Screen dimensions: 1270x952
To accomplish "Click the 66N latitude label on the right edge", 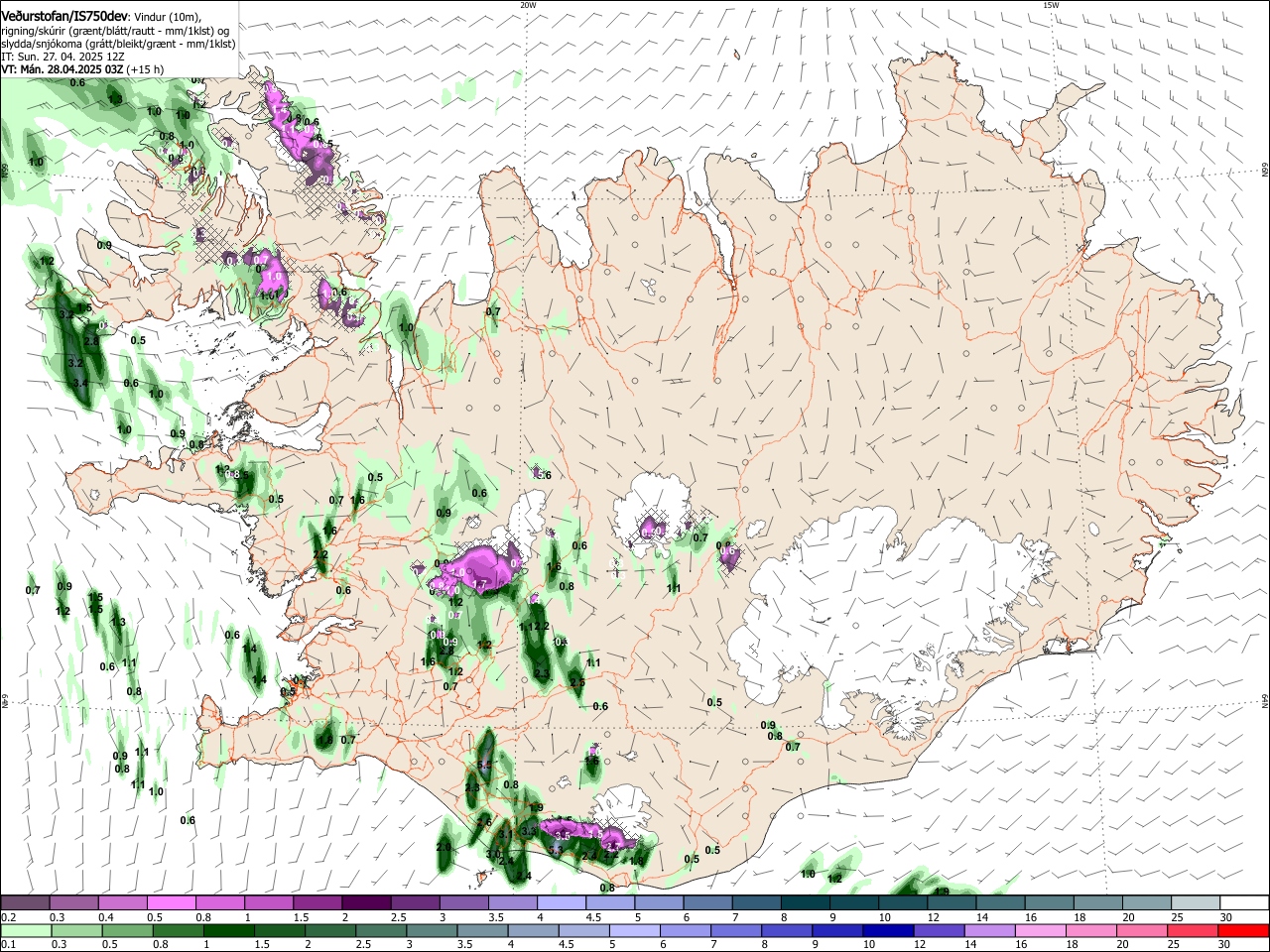I will pos(1265,171).
